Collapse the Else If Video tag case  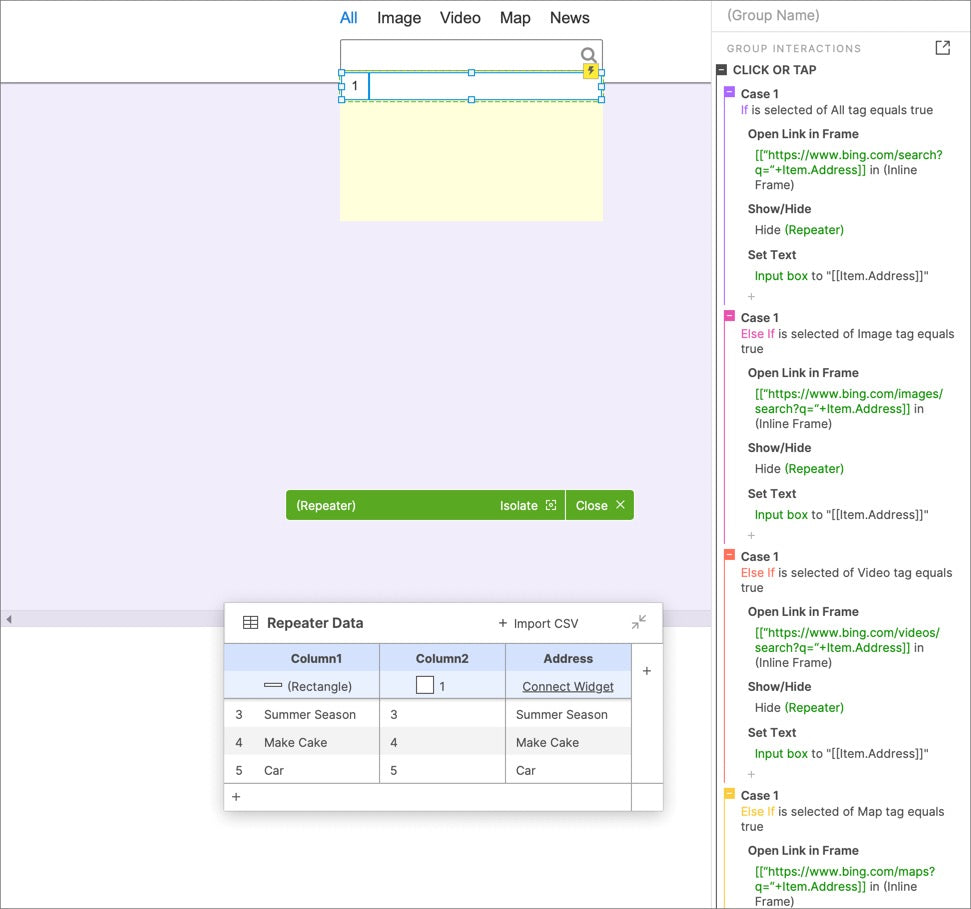[x=729, y=555]
